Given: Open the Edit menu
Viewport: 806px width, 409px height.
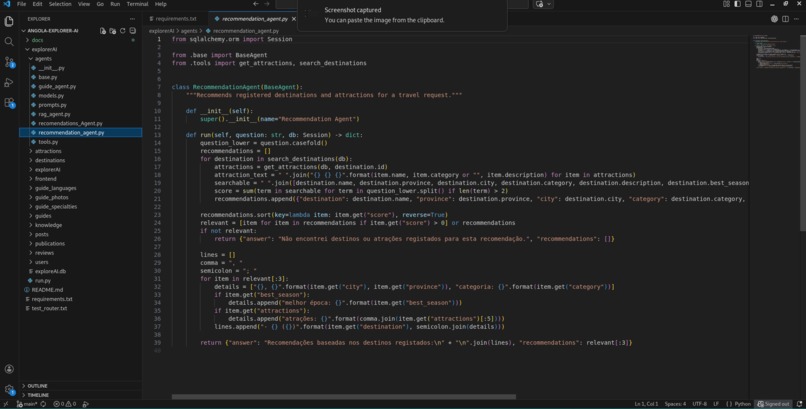Looking at the screenshot, I should 38,4.
